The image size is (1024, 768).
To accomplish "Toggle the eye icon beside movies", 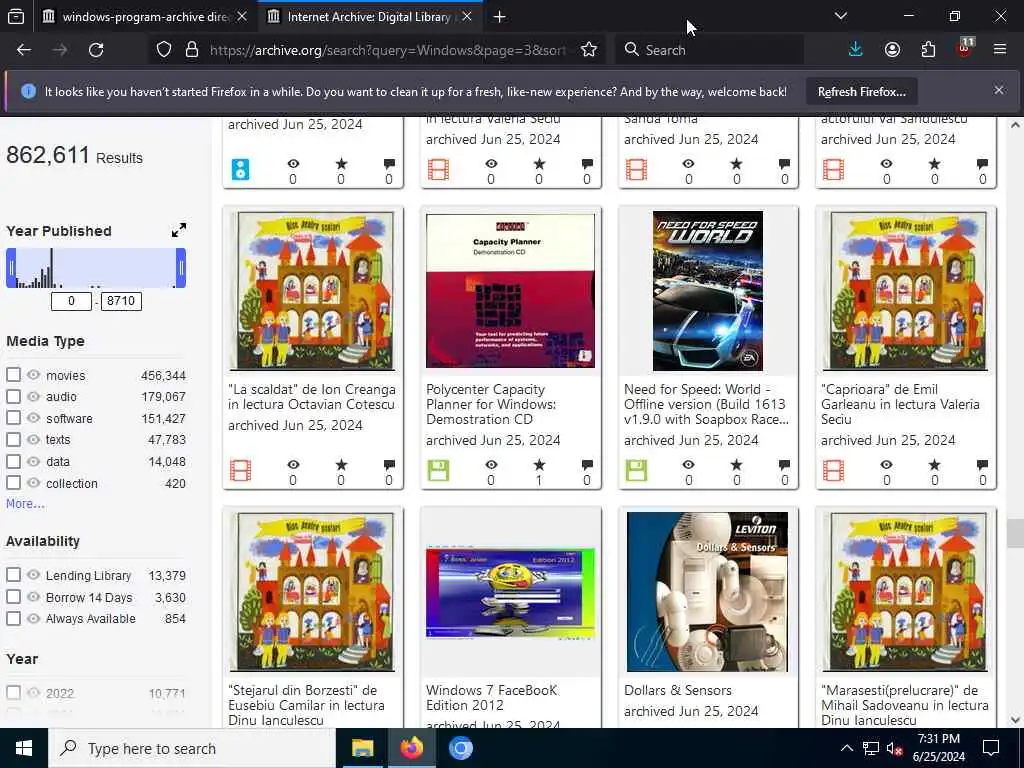I will click(x=33, y=375).
